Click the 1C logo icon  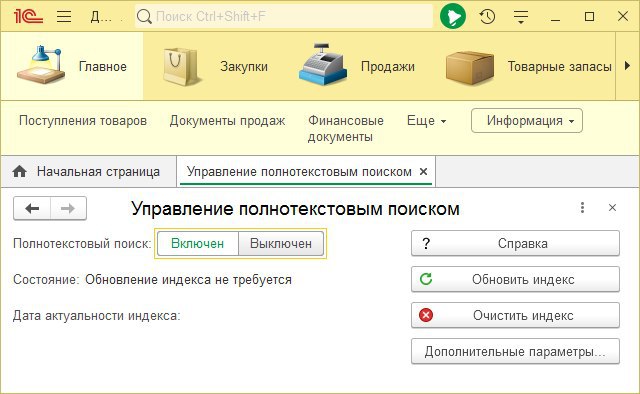[28, 16]
